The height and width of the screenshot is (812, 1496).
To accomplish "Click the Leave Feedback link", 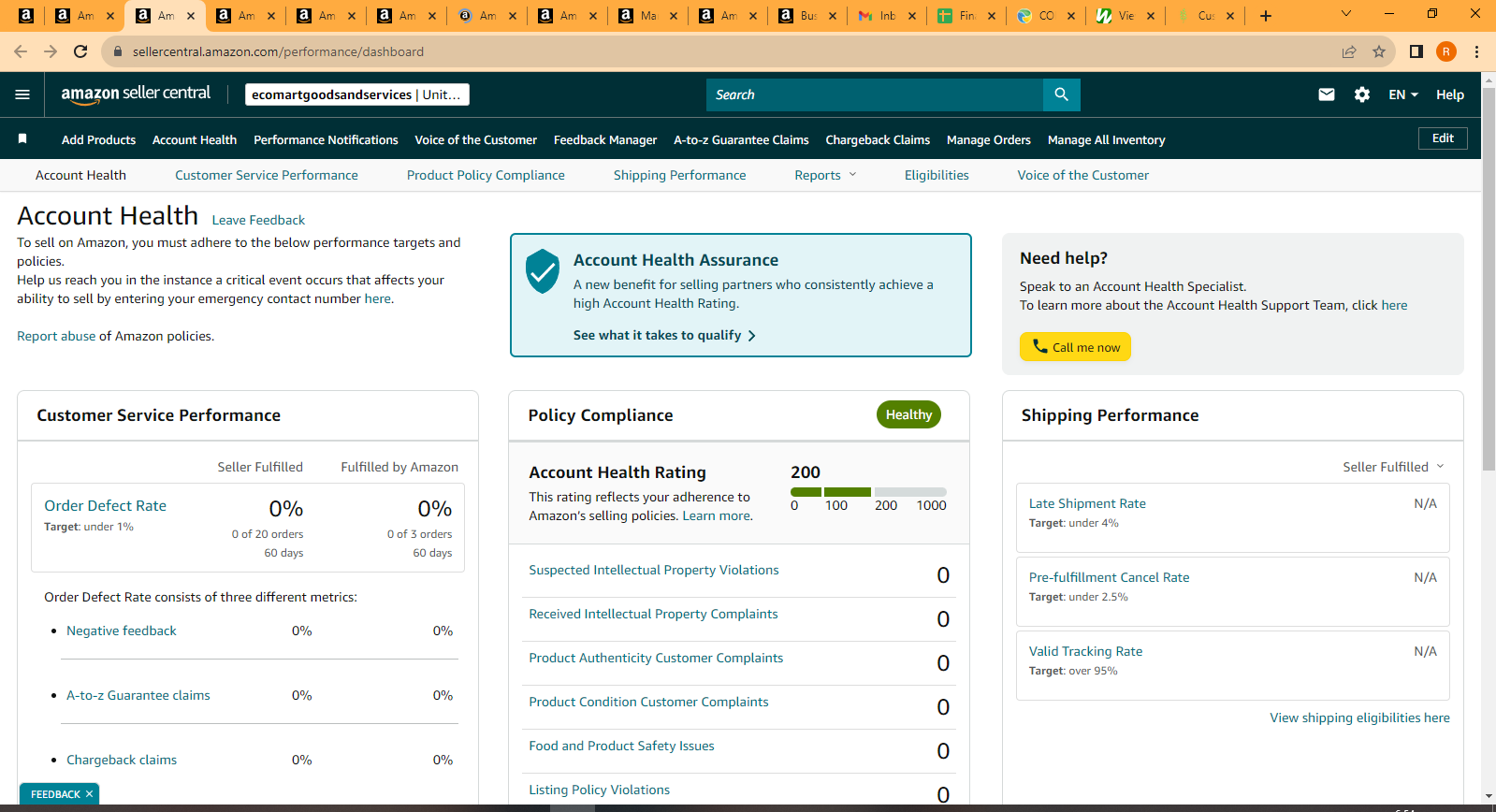I will [258, 220].
